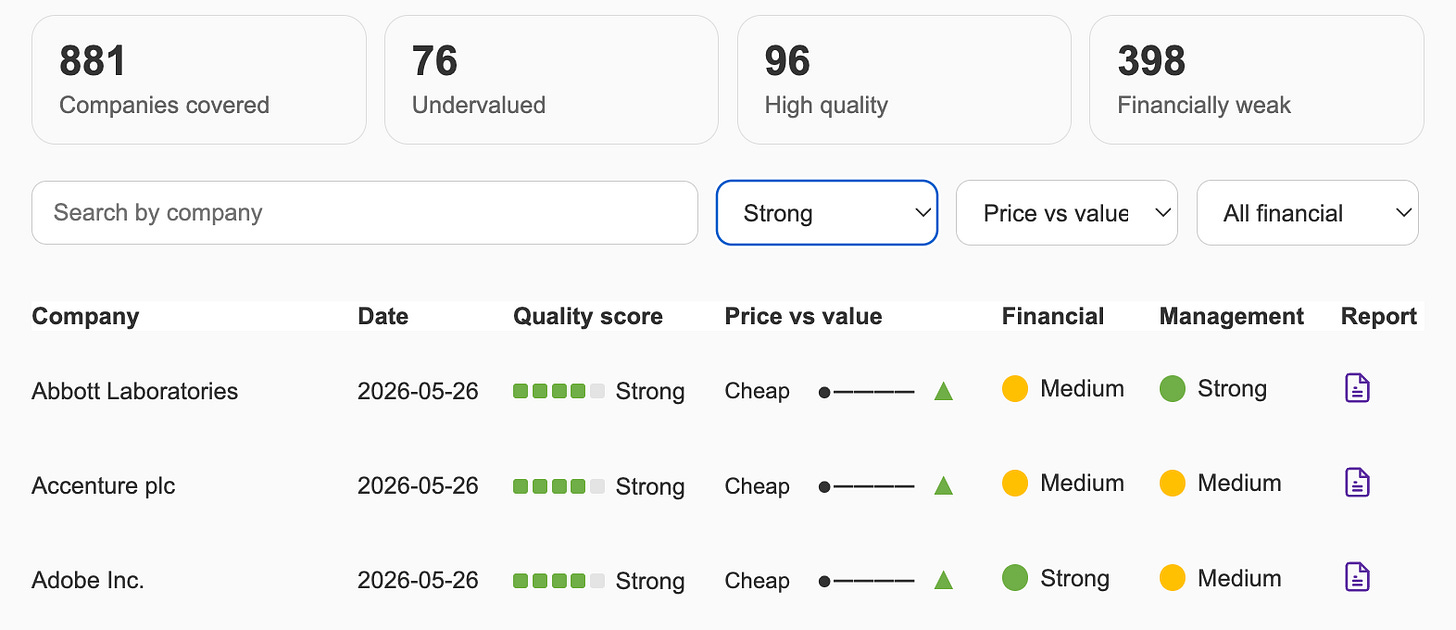Click the green triangle in Abbott Laboratories row

(x=943, y=391)
